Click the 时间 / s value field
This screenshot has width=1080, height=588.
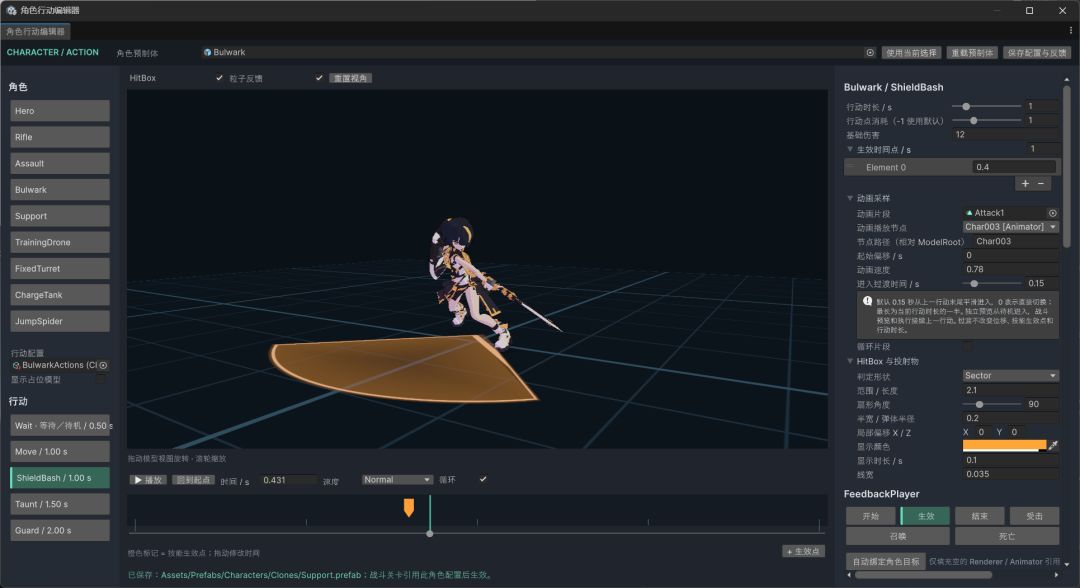point(289,480)
